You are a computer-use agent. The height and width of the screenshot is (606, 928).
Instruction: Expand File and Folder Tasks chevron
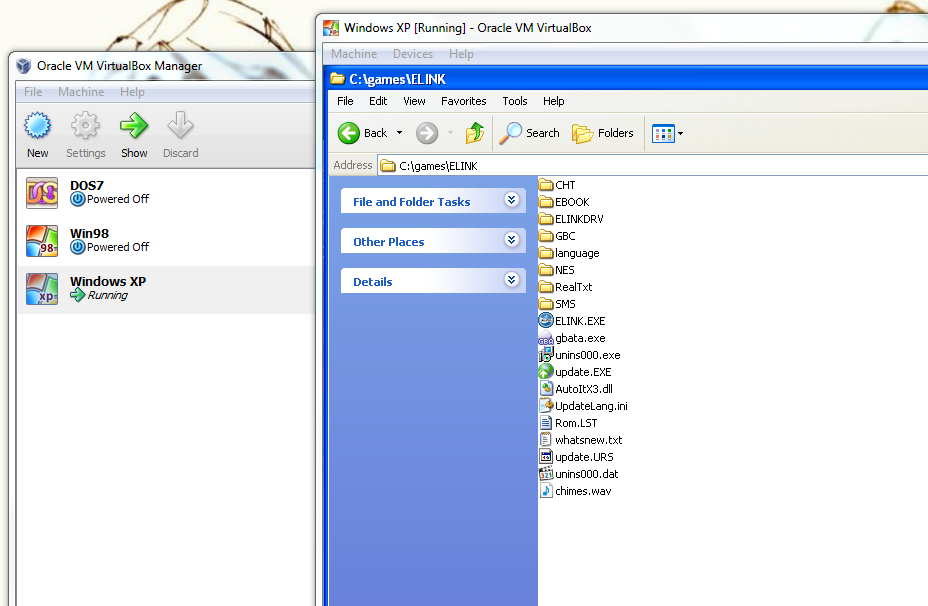(511, 200)
